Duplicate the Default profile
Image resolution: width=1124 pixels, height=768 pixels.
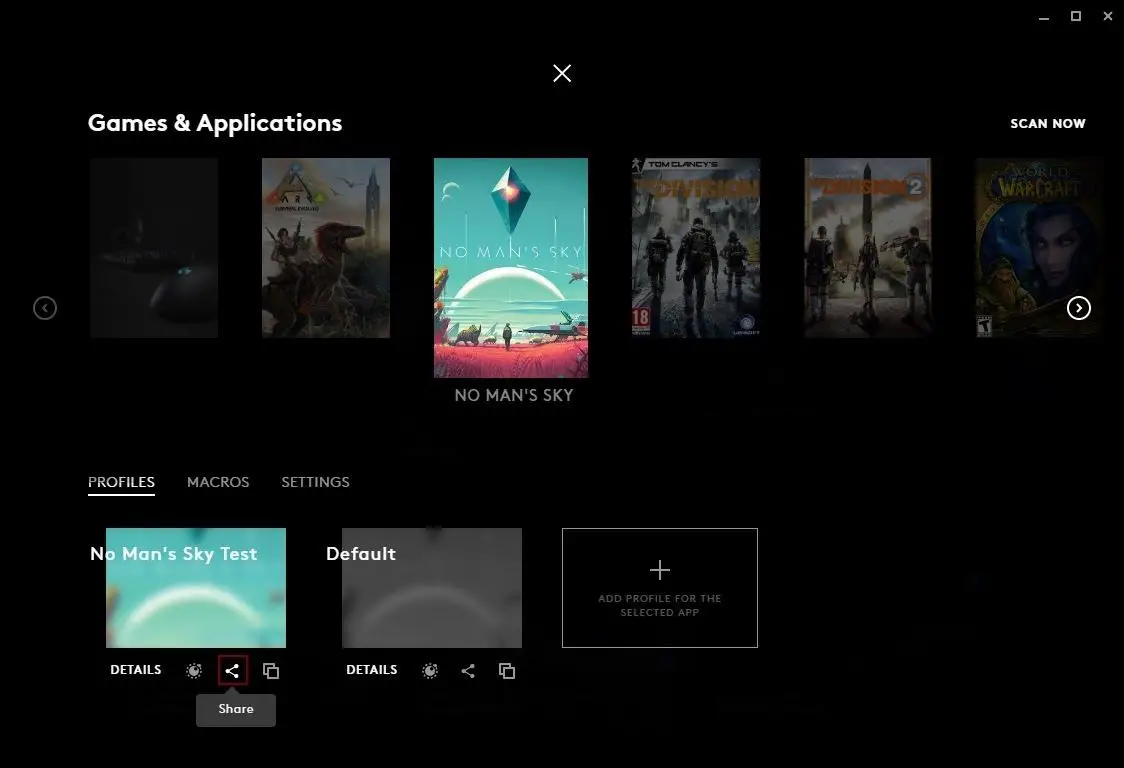click(x=507, y=670)
